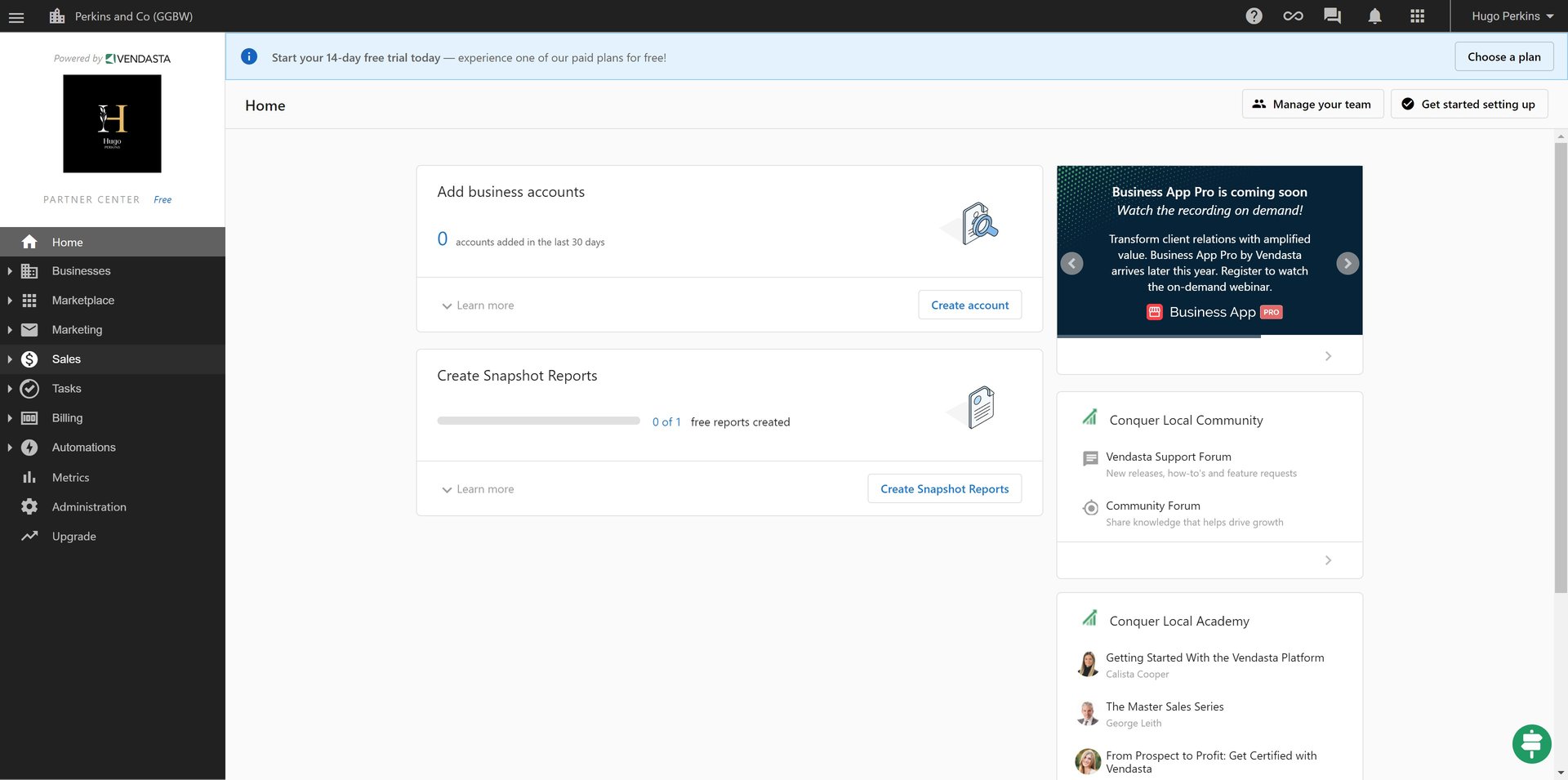Image resolution: width=1568 pixels, height=780 pixels.
Task: Click the 0 of 1 reports count link
Action: 666,421
